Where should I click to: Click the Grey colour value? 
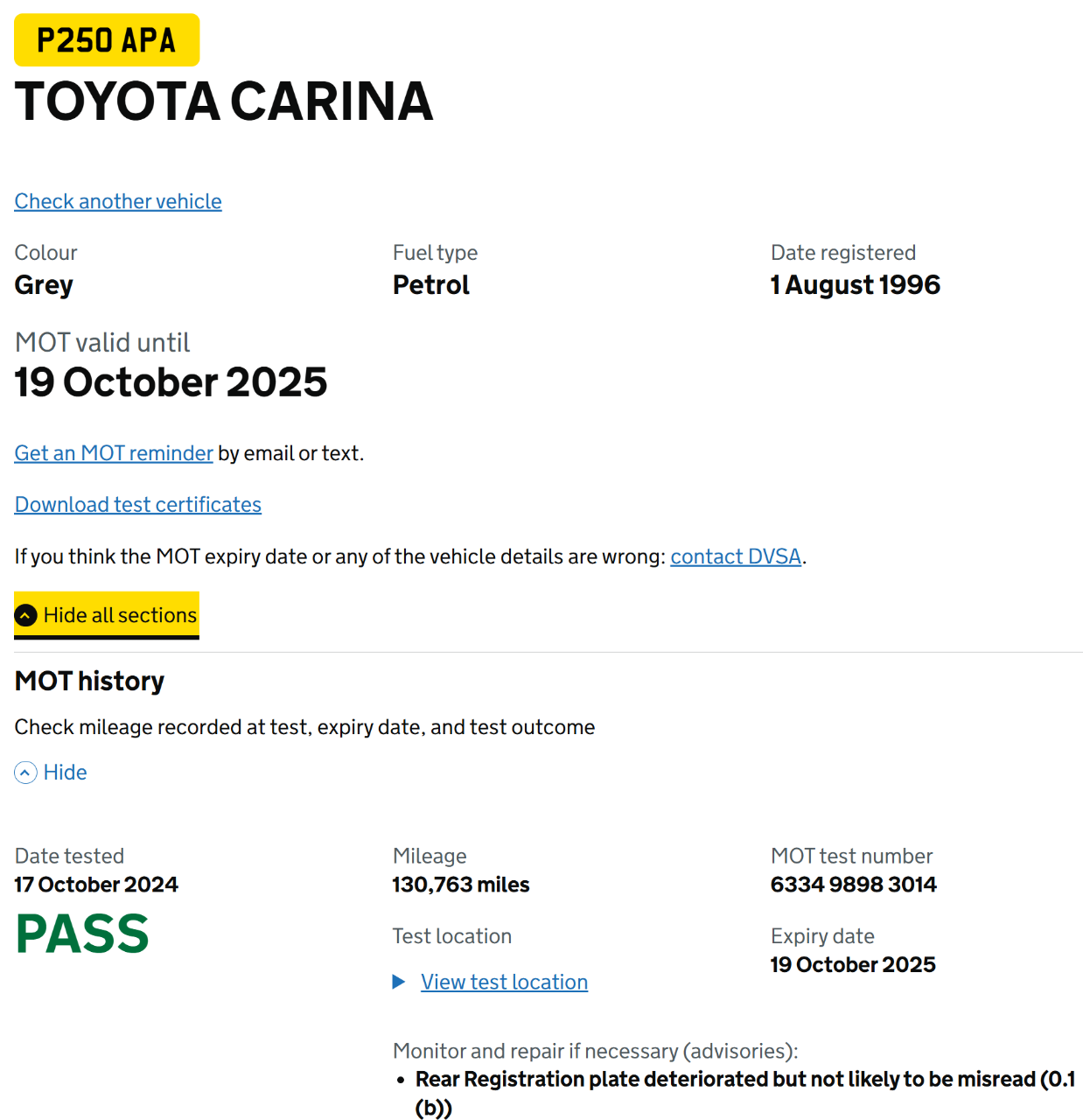[x=44, y=285]
